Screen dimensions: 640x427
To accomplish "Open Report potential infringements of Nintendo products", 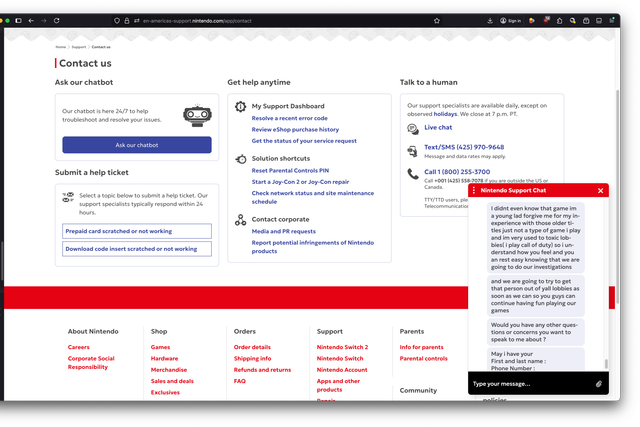I will coord(313,247).
